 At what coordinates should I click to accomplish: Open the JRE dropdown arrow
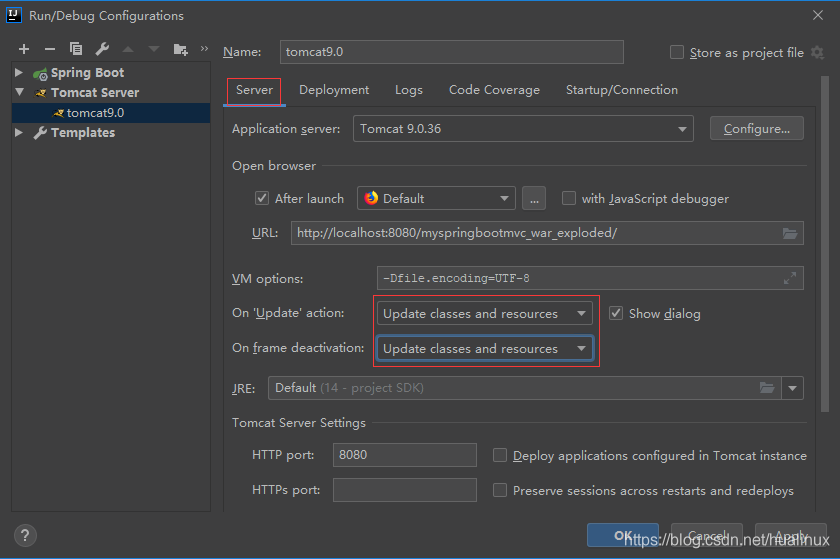[x=792, y=388]
